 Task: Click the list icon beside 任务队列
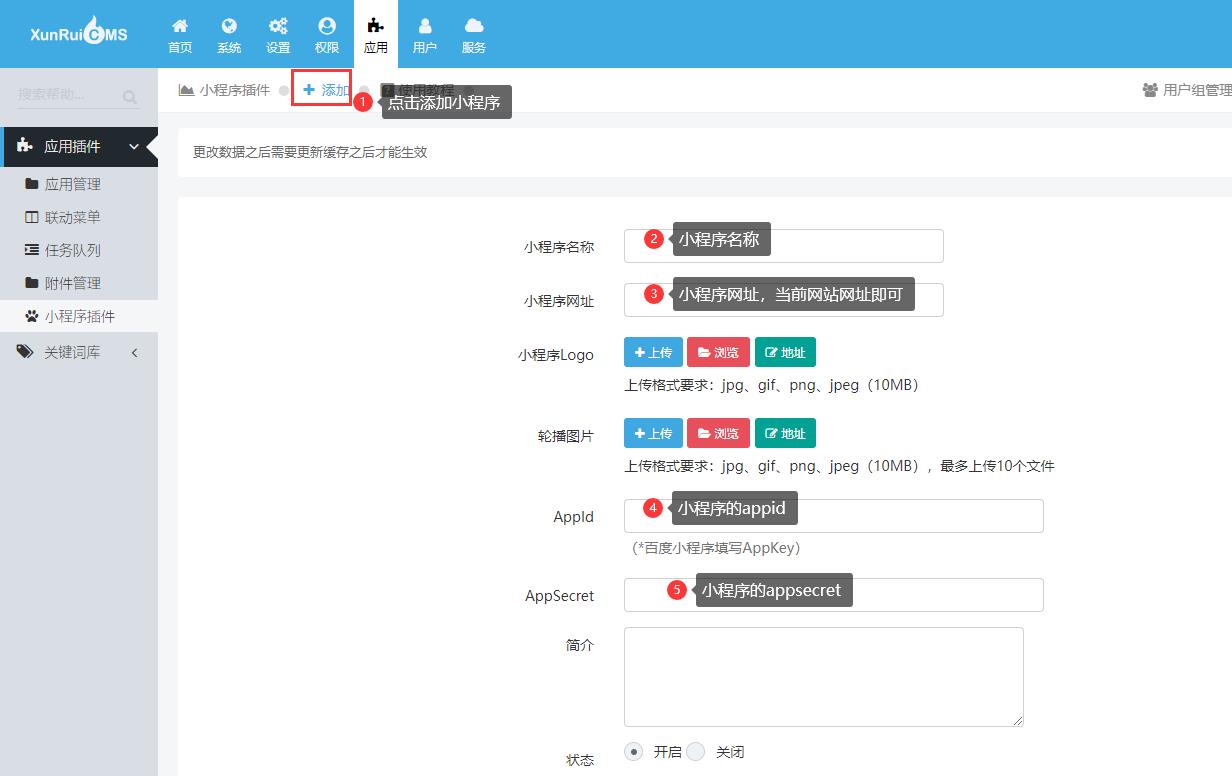pyautogui.click(x=32, y=250)
